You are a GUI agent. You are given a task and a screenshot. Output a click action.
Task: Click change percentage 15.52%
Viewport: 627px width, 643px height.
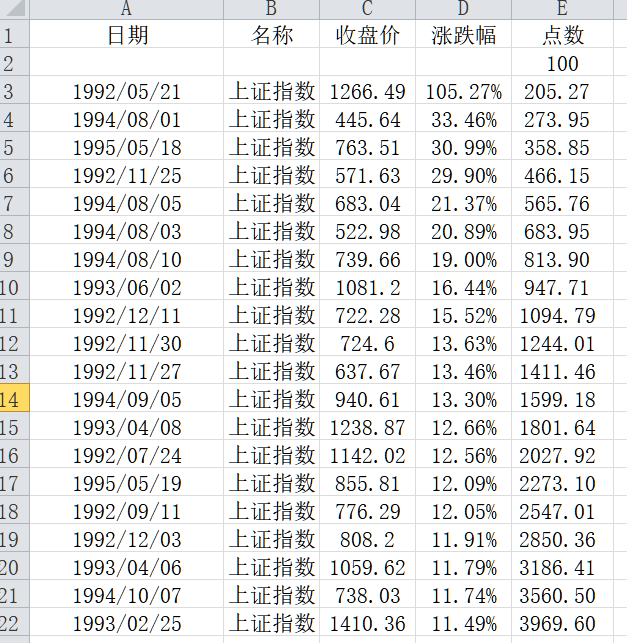(463, 314)
